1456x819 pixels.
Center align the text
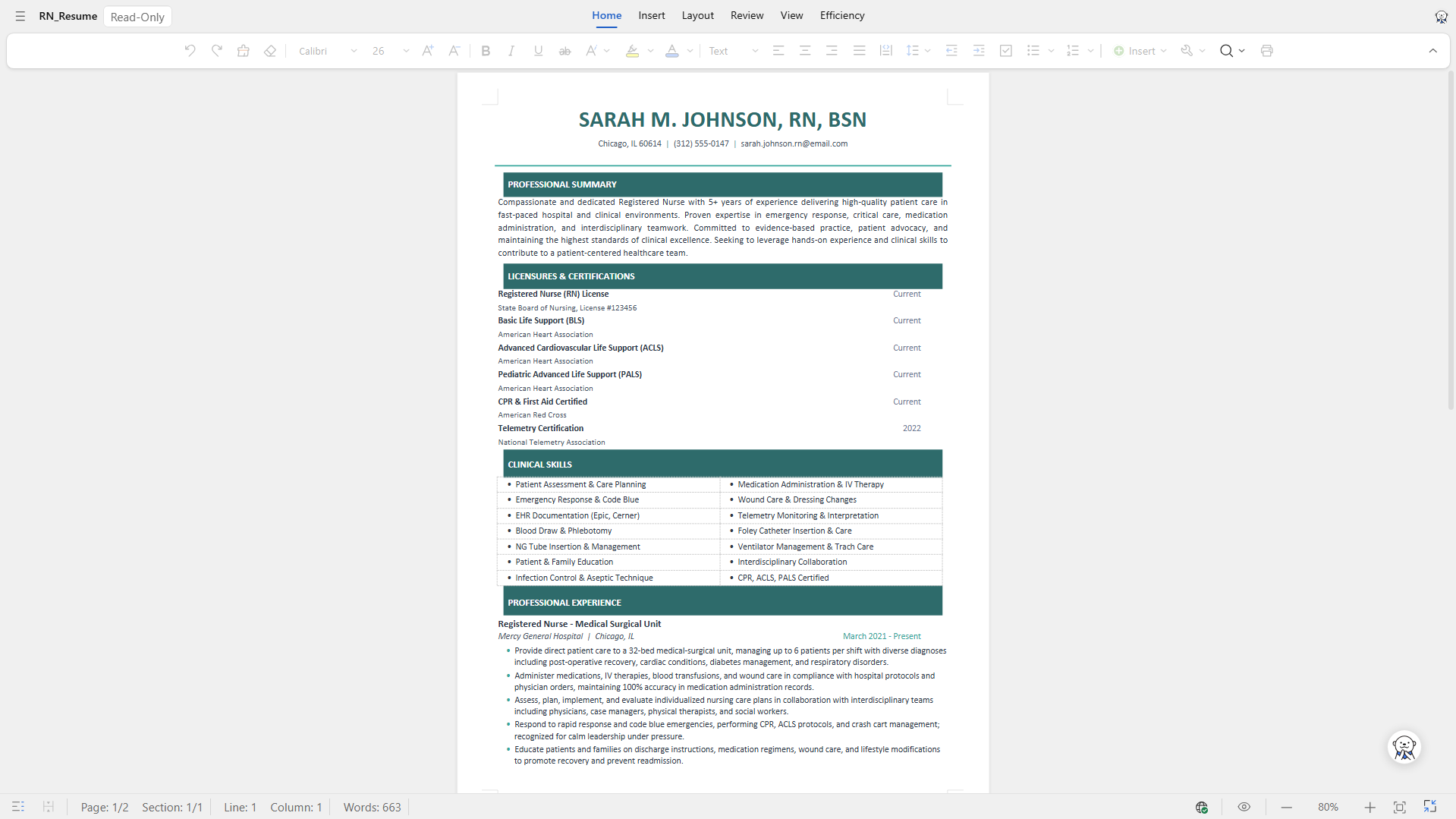tap(805, 51)
